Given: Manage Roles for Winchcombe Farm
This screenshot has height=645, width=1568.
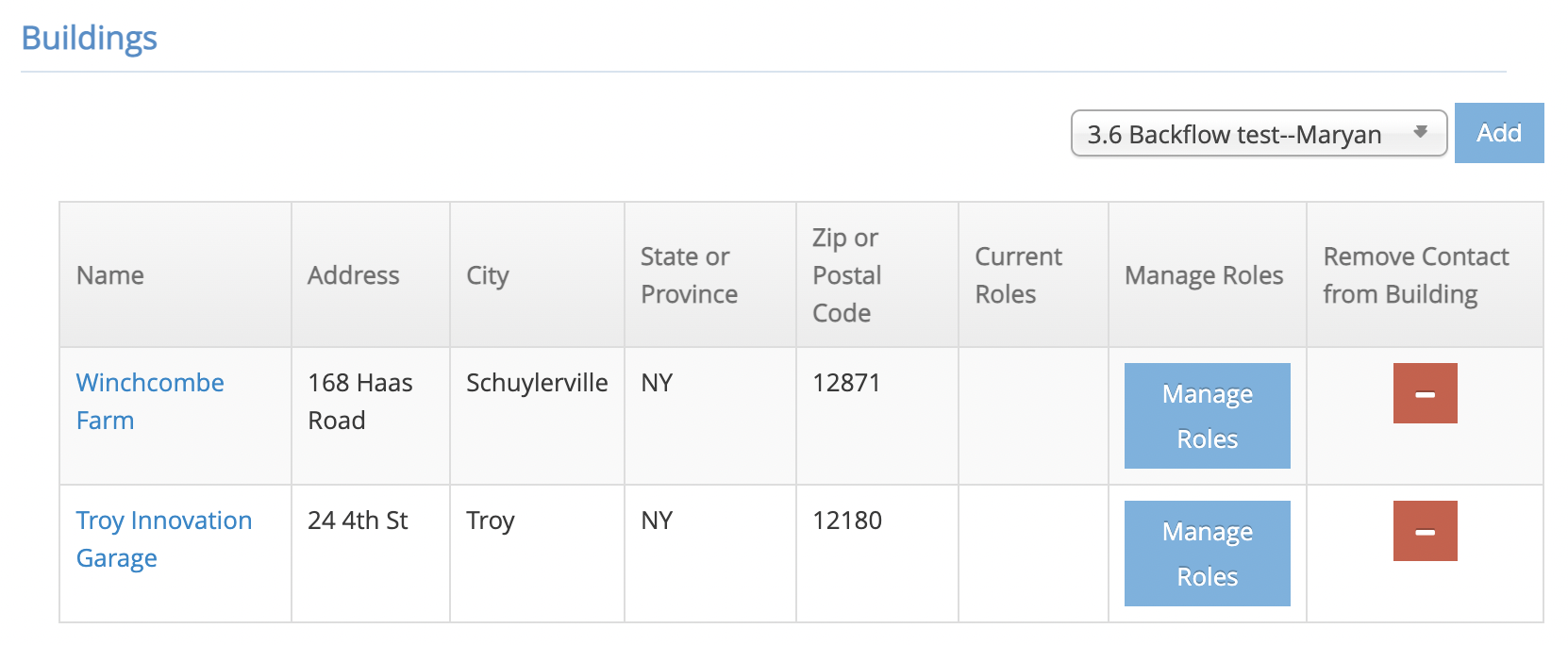Looking at the screenshot, I should (1207, 416).
